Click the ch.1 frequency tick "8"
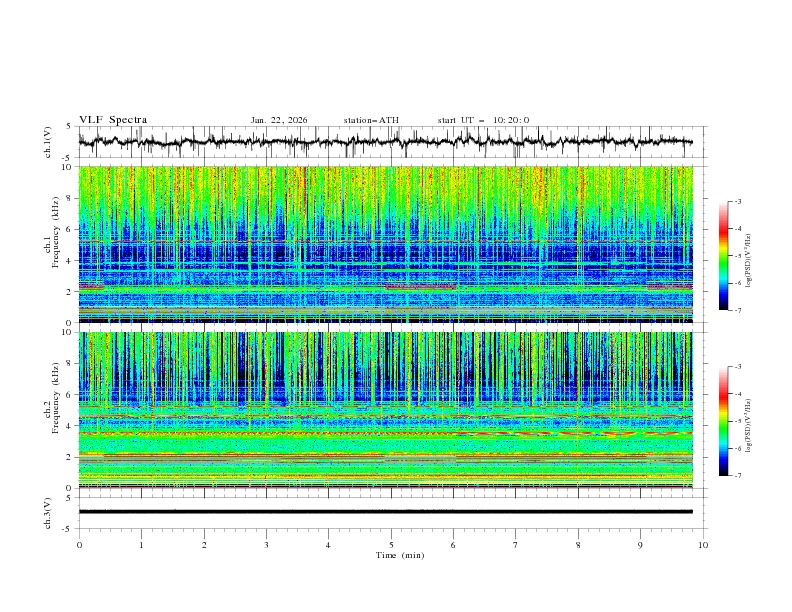The image size is (792, 612). coord(70,198)
